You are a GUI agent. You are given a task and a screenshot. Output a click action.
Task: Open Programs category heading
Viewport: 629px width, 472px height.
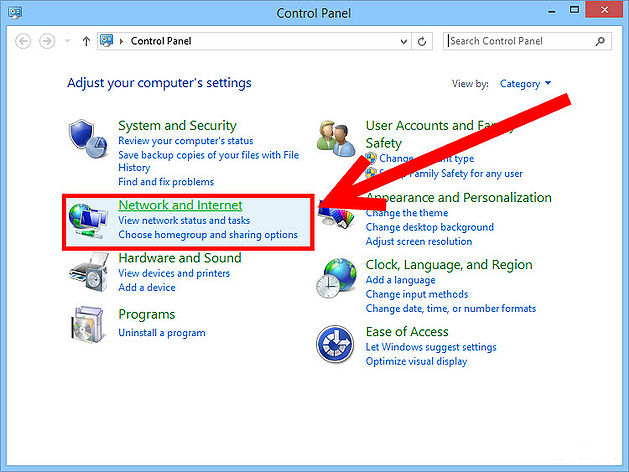[x=147, y=314]
